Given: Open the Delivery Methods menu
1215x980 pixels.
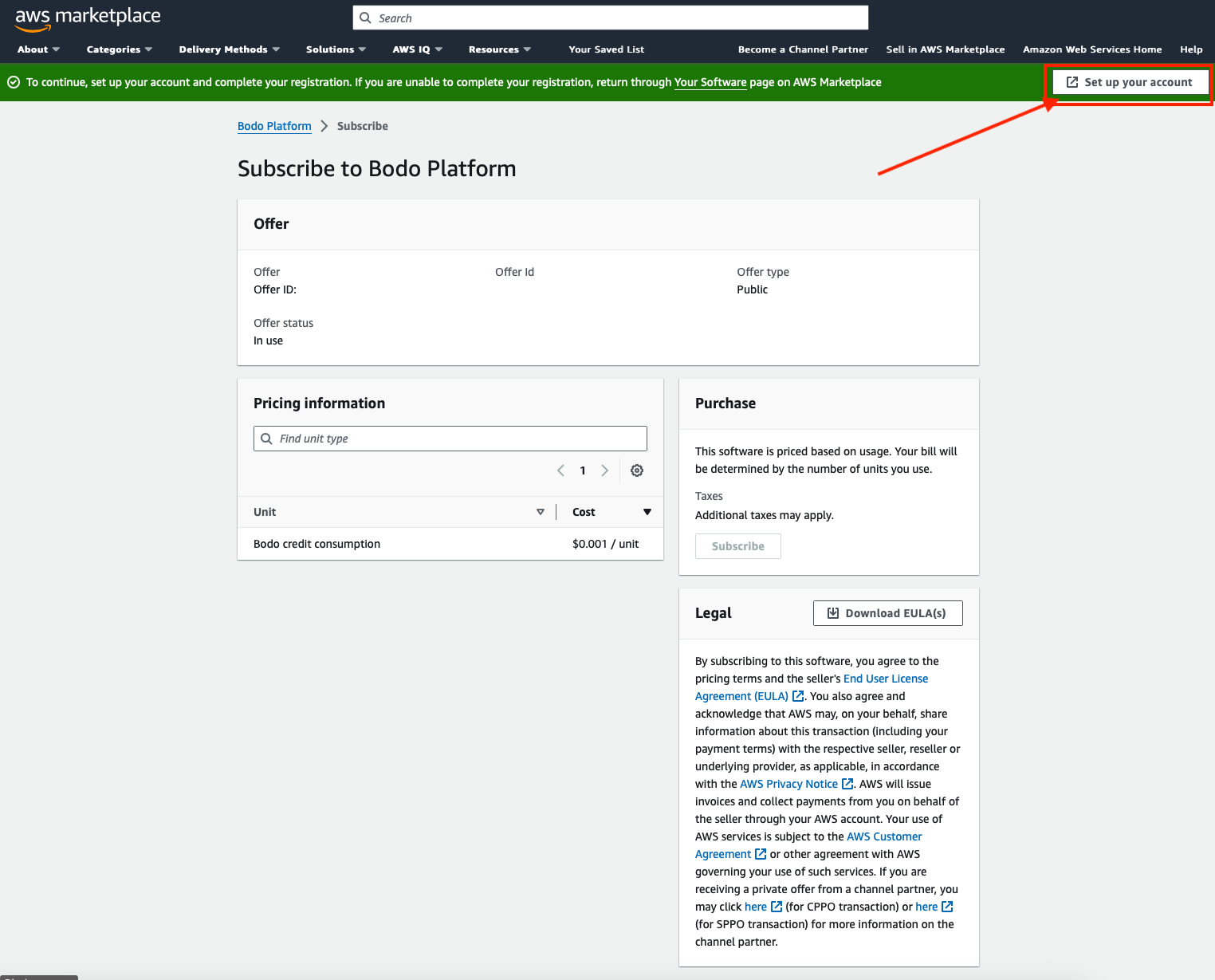Looking at the screenshot, I should click(229, 49).
